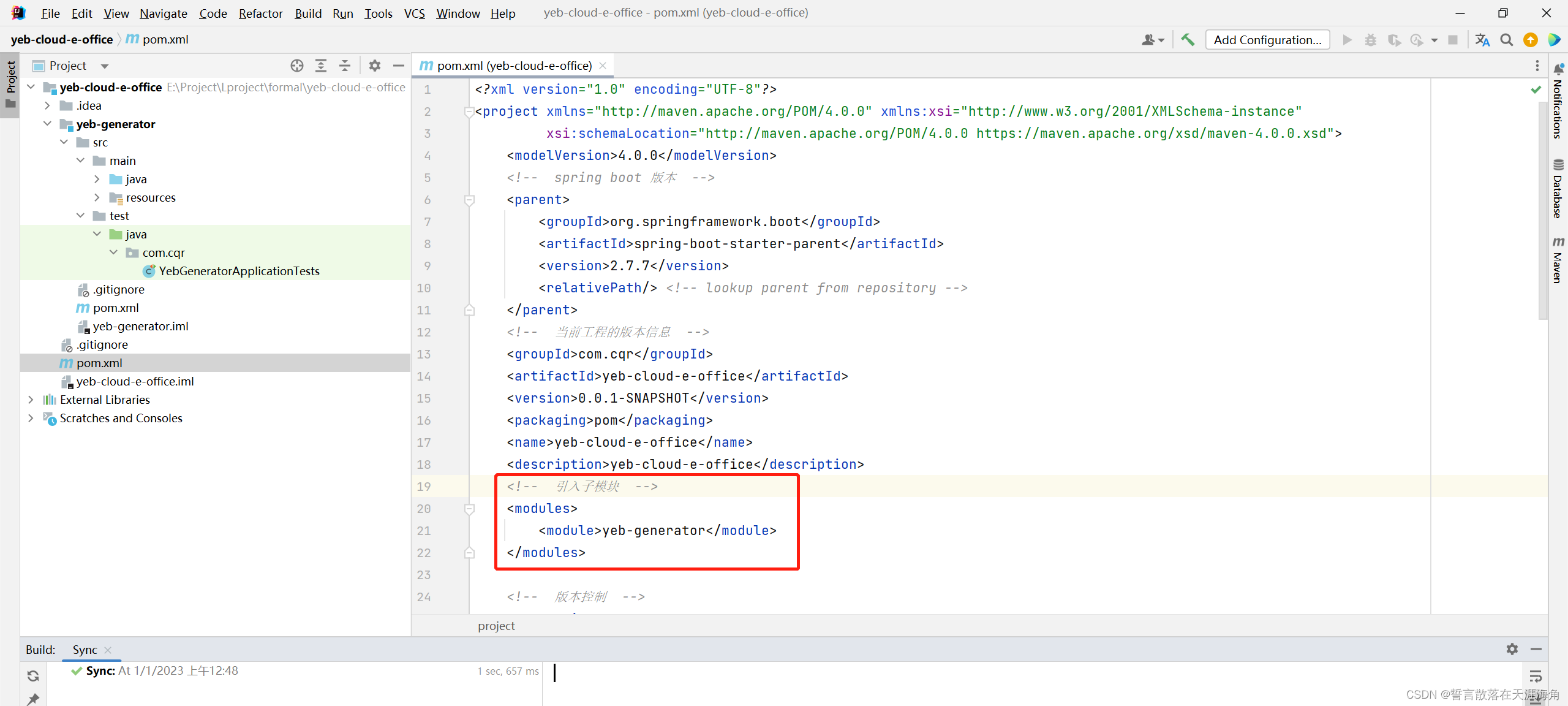Open the Refactor menu
Viewport: 1568px width, 706px height.
click(x=260, y=13)
